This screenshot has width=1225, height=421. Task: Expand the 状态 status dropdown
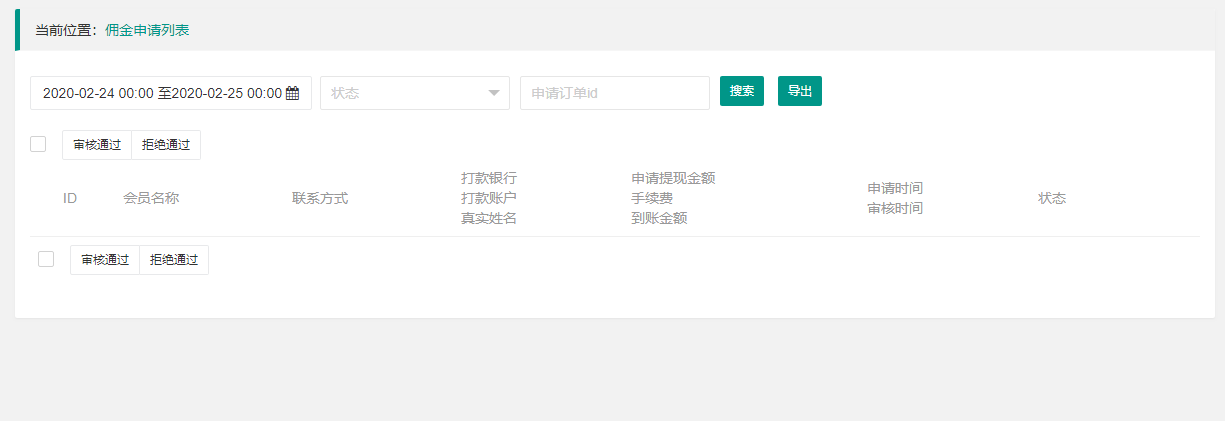point(415,93)
